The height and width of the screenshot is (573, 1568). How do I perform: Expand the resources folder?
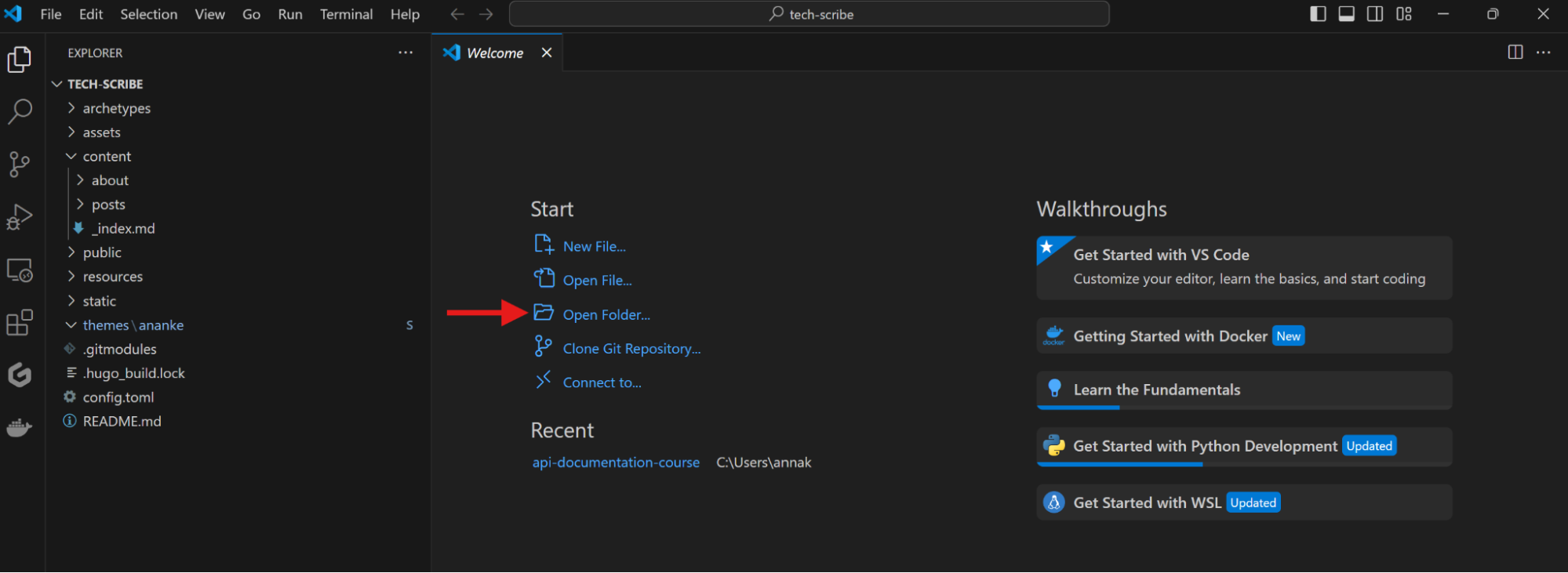pyautogui.click(x=71, y=277)
